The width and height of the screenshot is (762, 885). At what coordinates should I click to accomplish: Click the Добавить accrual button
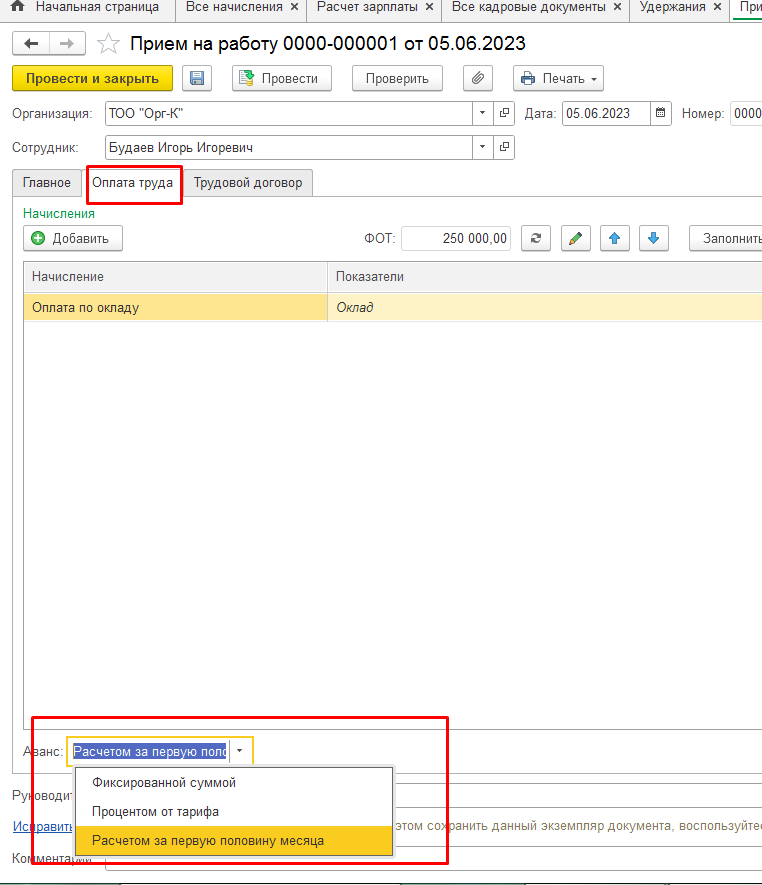73,238
